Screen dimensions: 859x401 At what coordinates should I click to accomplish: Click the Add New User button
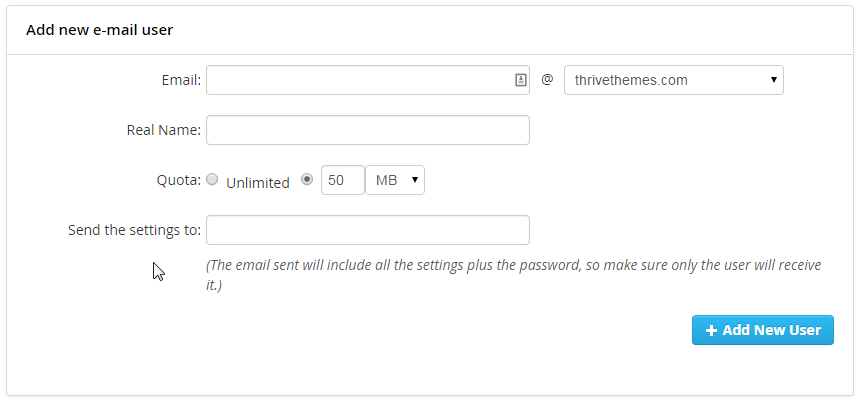point(763,330)
